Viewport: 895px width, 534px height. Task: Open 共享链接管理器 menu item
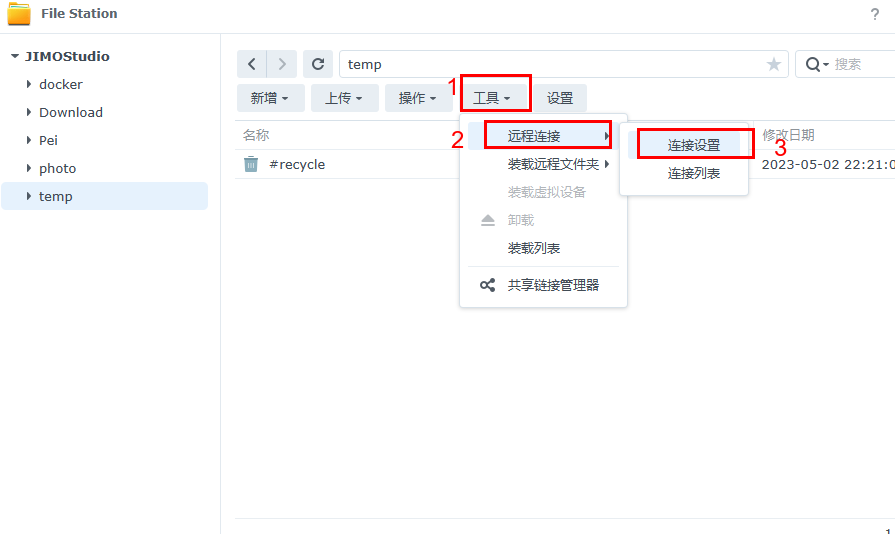[543, 285]
